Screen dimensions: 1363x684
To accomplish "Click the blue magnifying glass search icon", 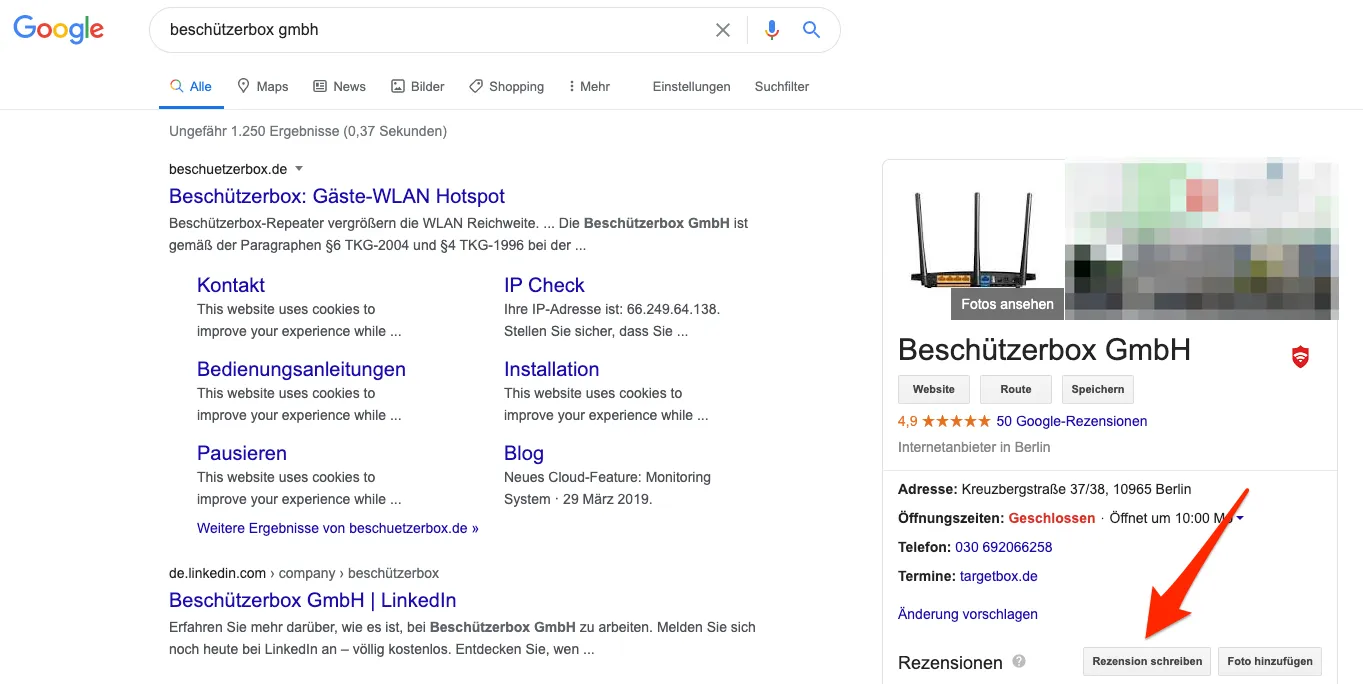I will 811,30.
